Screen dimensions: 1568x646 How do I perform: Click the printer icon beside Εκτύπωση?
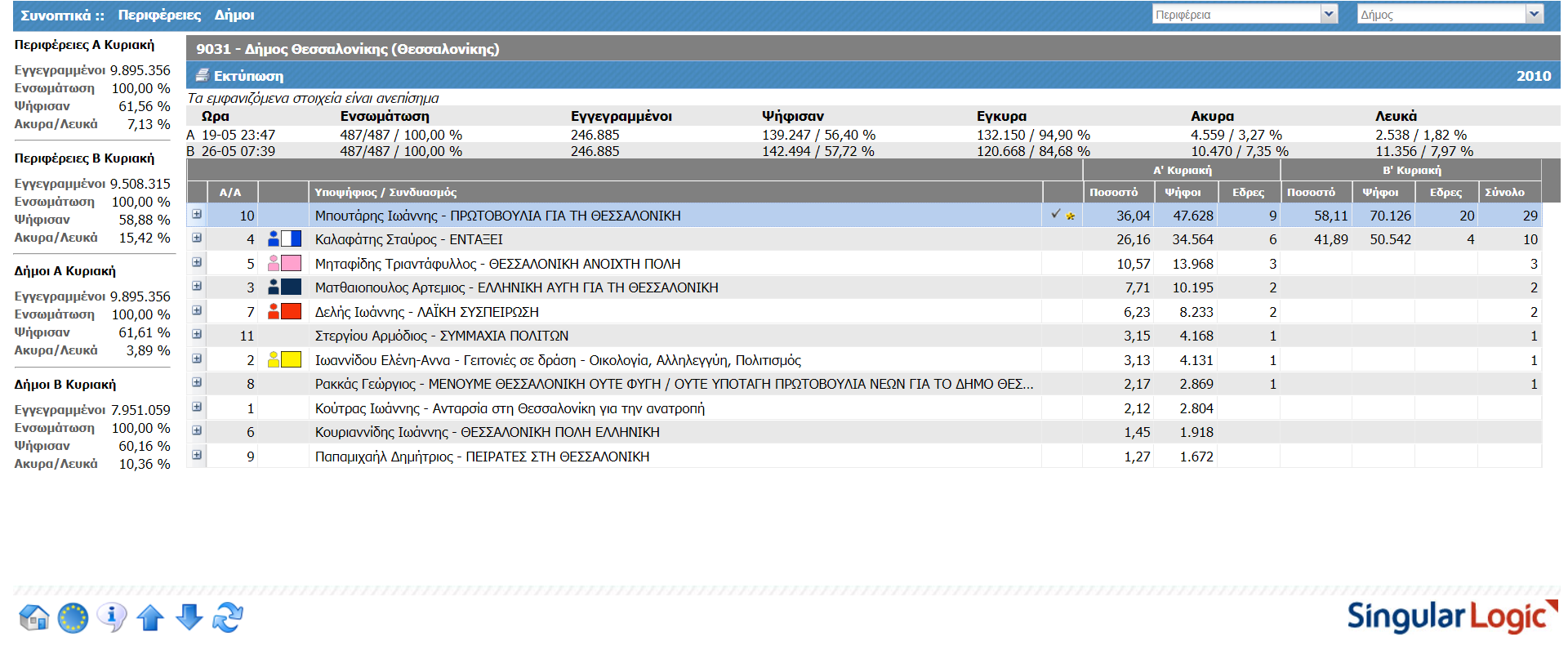pos(203,76)
